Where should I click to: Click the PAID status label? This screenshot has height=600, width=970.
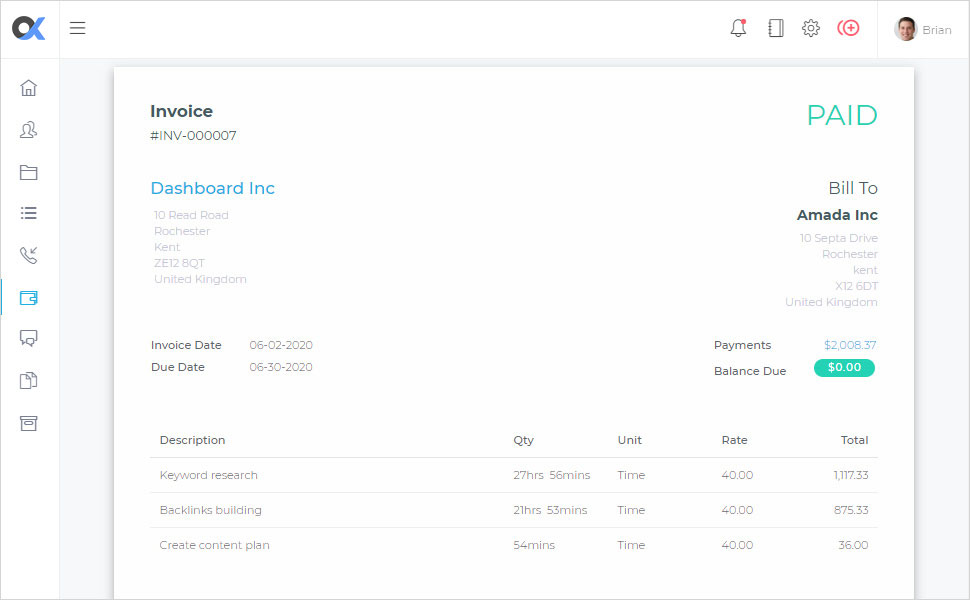pyautogui.click(x=842, y=115)
